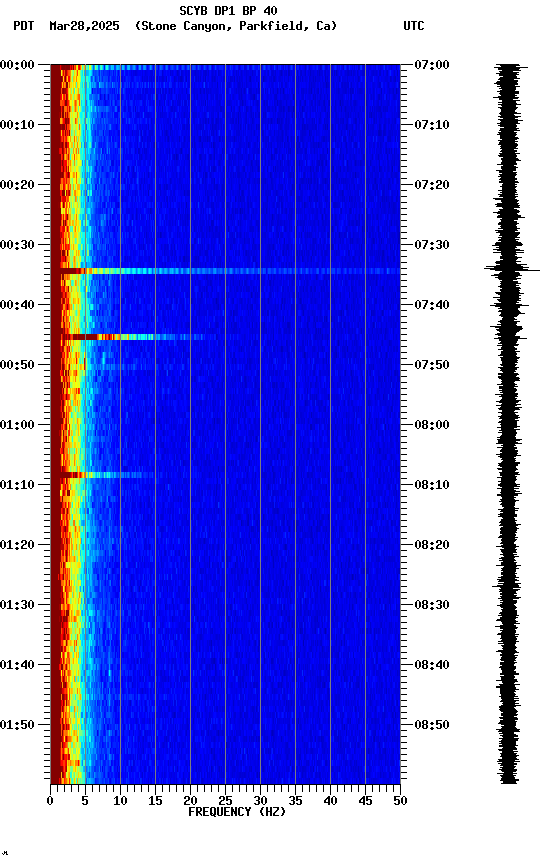Click the 'PDT' timezone label
552x864 pixels.
tap(24, 26)
